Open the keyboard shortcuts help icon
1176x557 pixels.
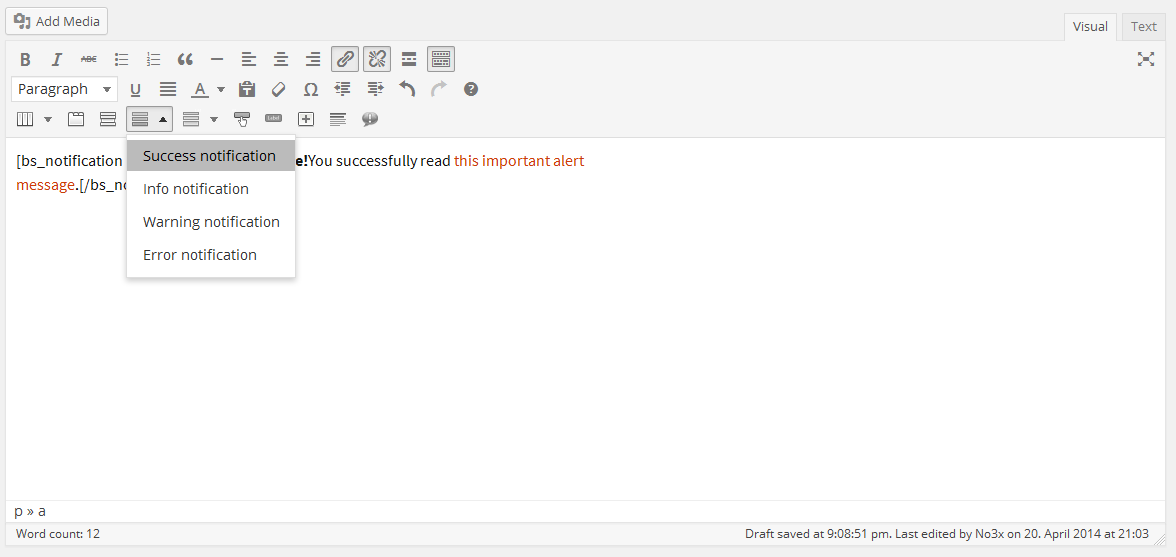pyautogui.click(x=471, y=89)
